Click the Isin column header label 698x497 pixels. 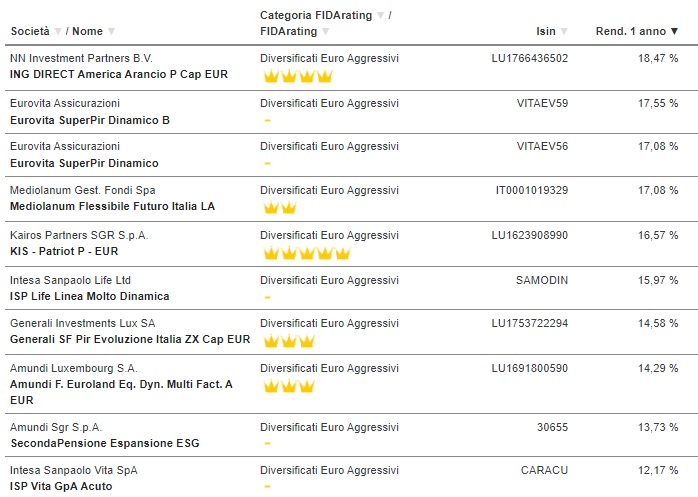pyautogui.click(x=546, y=32)
